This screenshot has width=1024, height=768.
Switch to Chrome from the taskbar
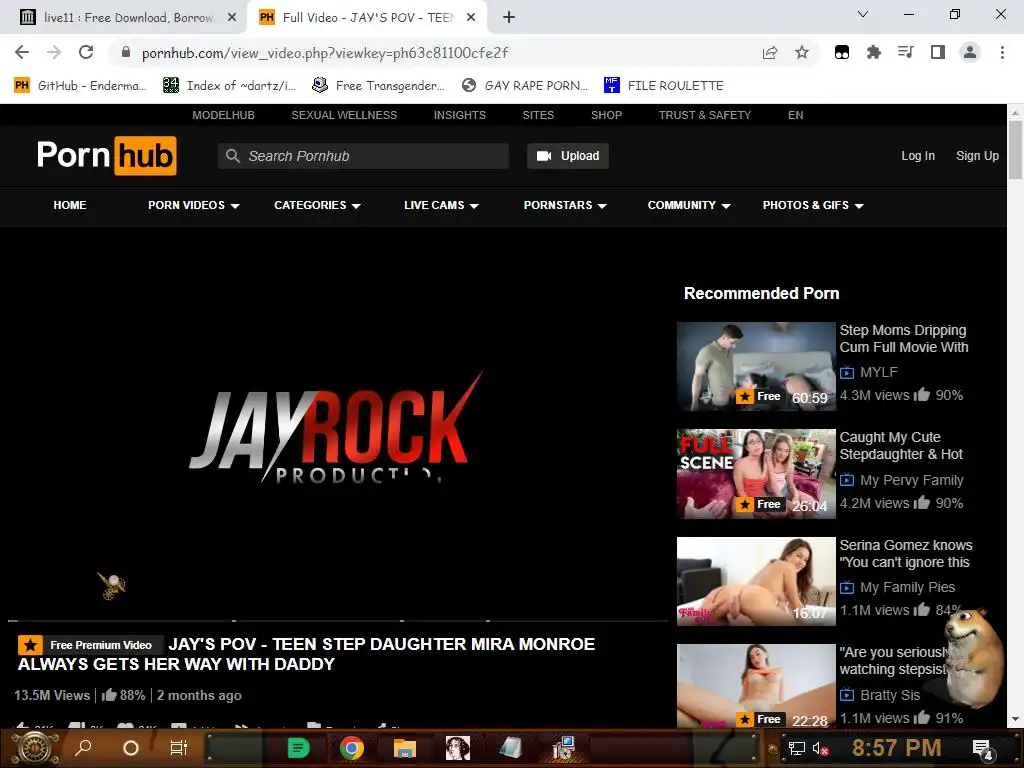pos(351,748)
